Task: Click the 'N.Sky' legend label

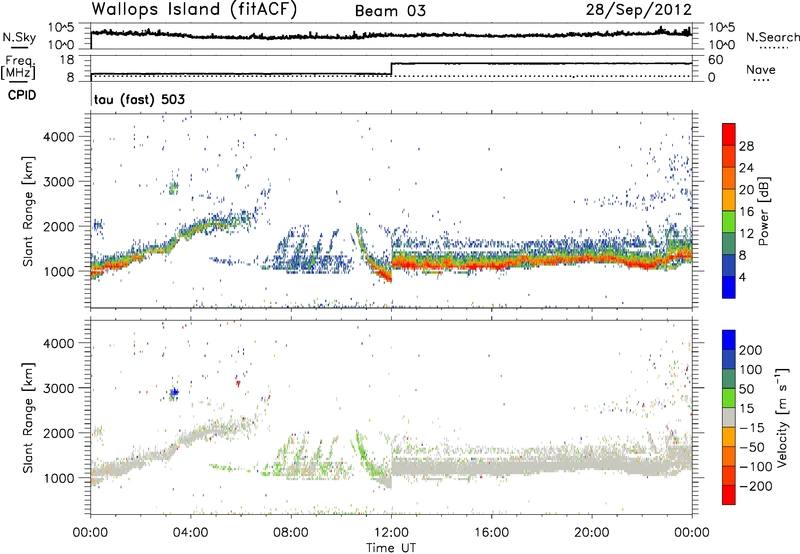Action: pyautogui.click(x=19, y=37)
